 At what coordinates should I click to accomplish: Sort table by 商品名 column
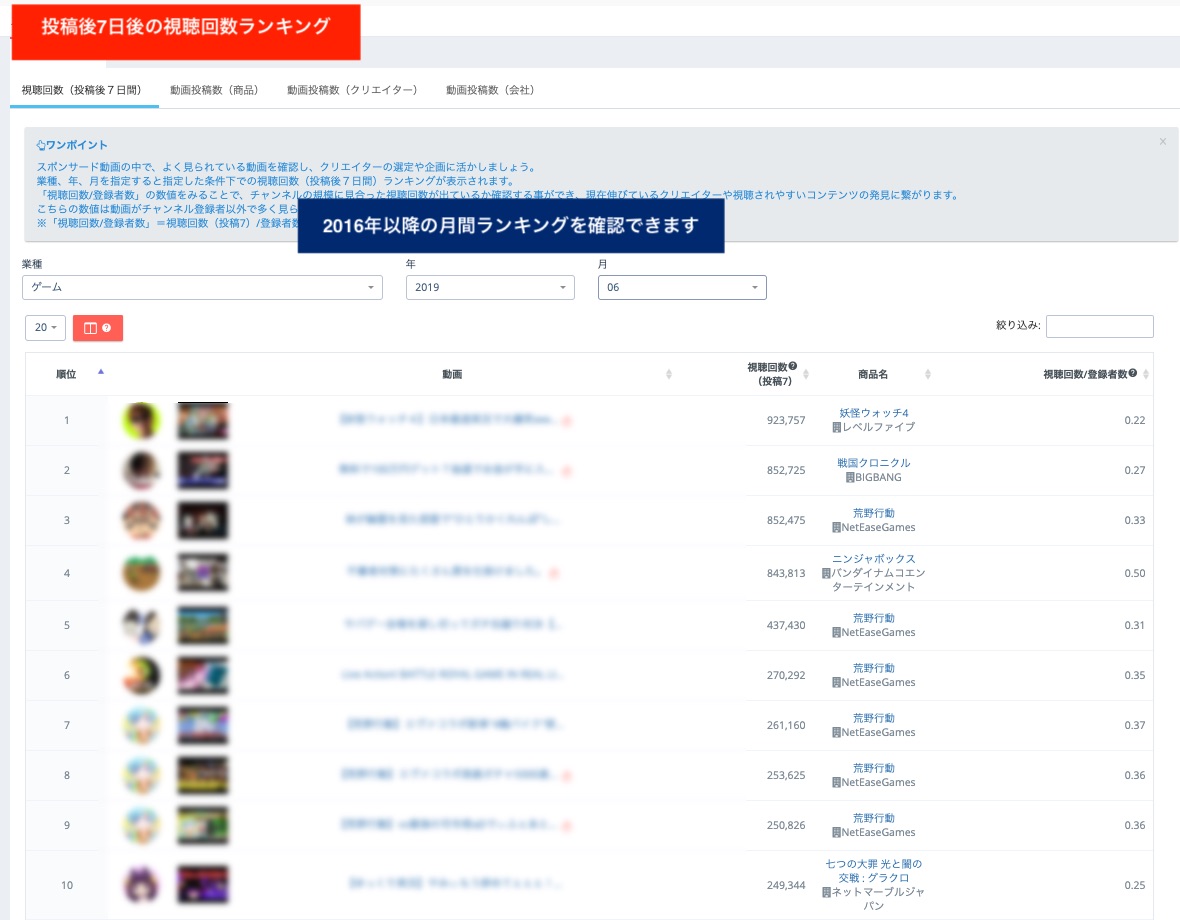[927, 374]
